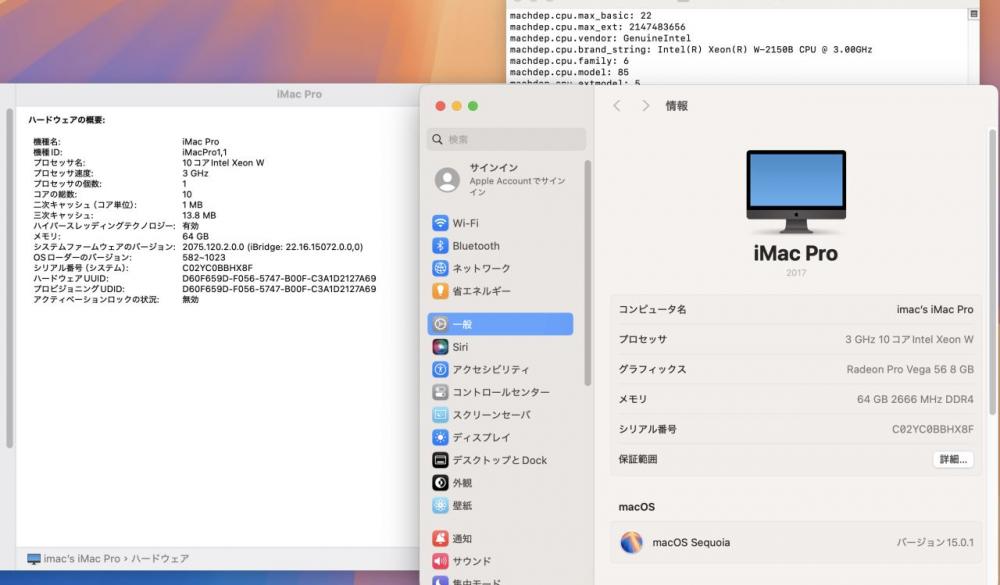1000x585 pixels.
Task: Click the 詳細... warranty button
Action: [x=953, y=459]
